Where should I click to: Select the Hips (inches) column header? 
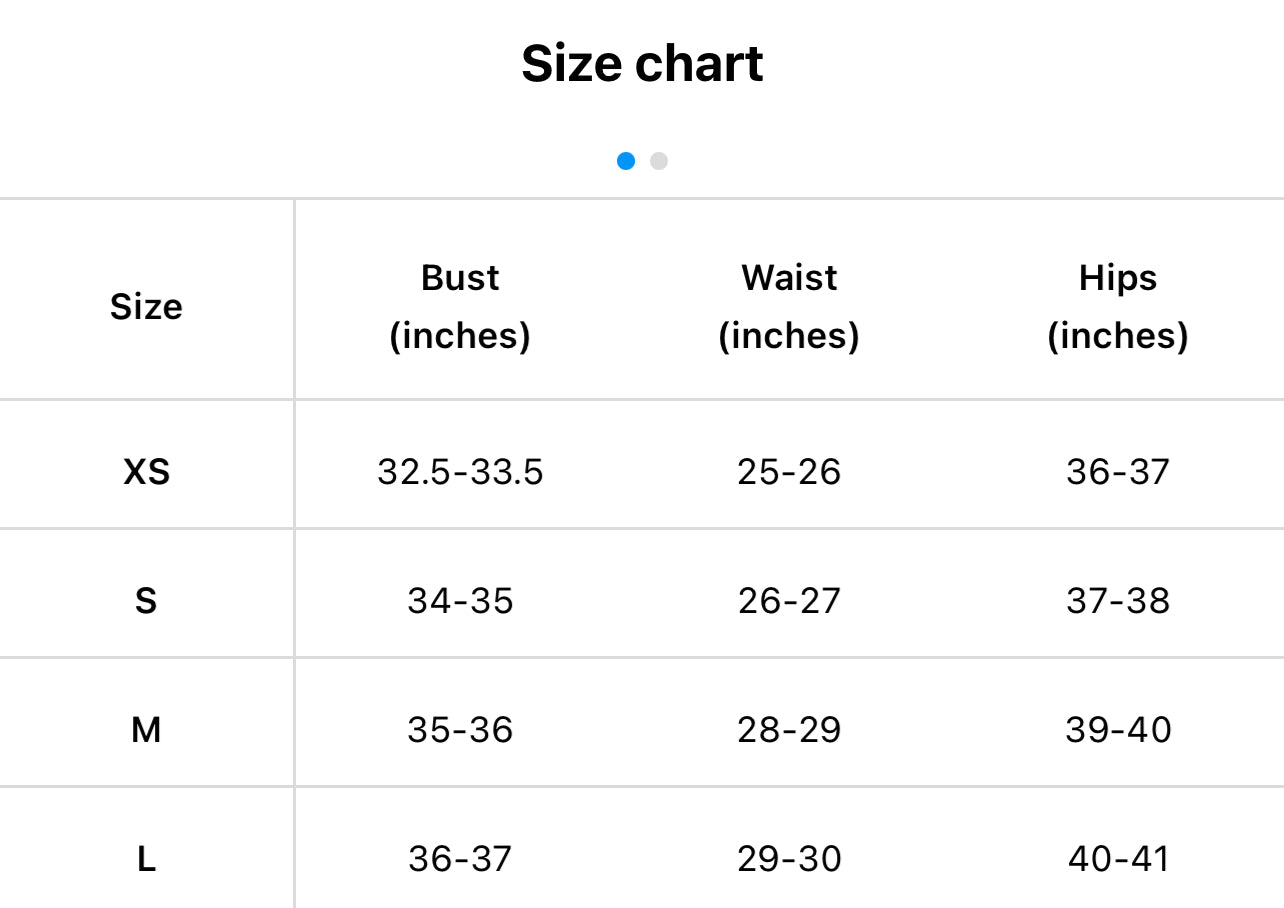pos(1118,306)
